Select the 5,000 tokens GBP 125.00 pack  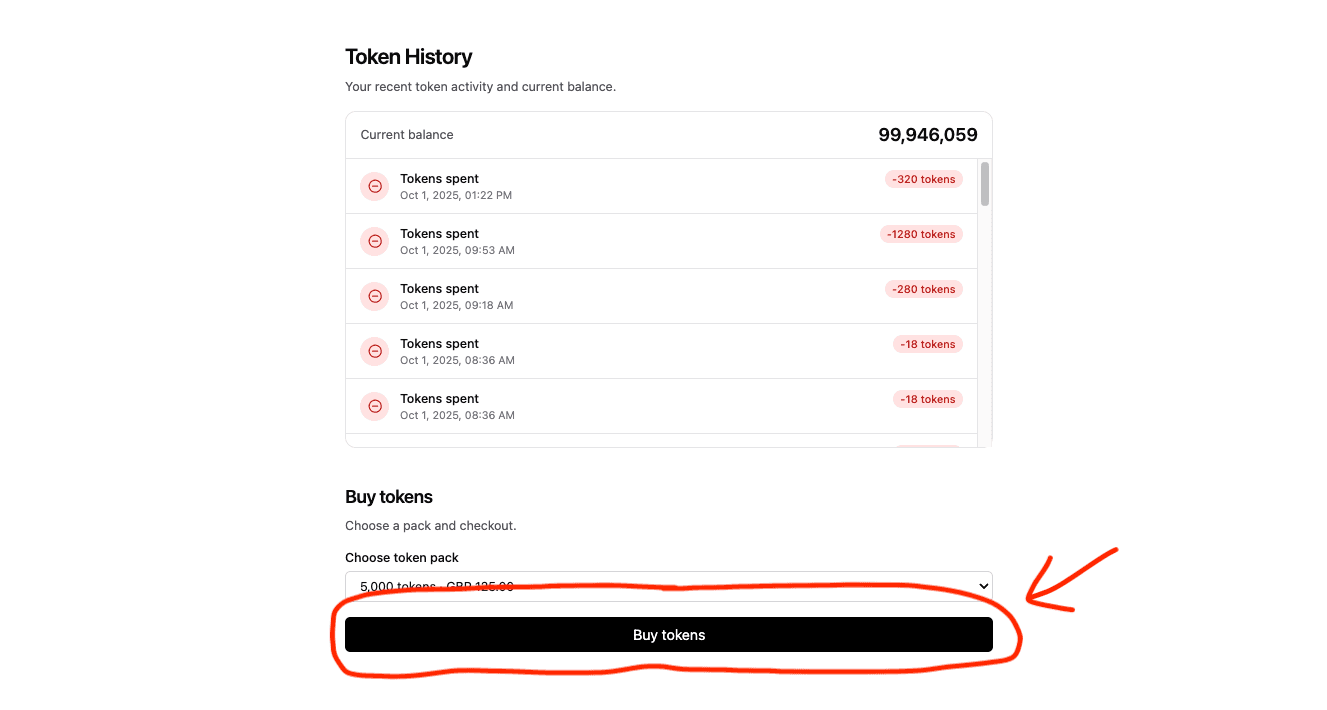(x=669, y=586)
